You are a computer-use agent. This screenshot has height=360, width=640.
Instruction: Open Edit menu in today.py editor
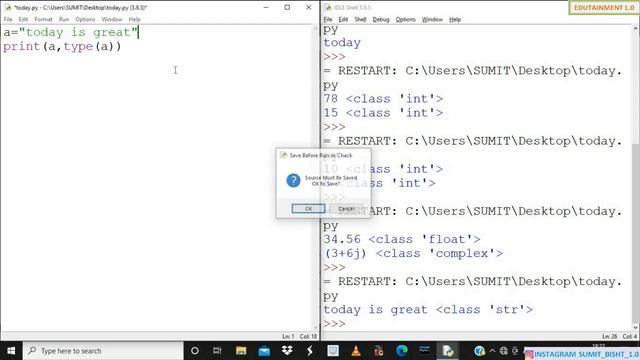pyautogui.click(x=23, y=19)
